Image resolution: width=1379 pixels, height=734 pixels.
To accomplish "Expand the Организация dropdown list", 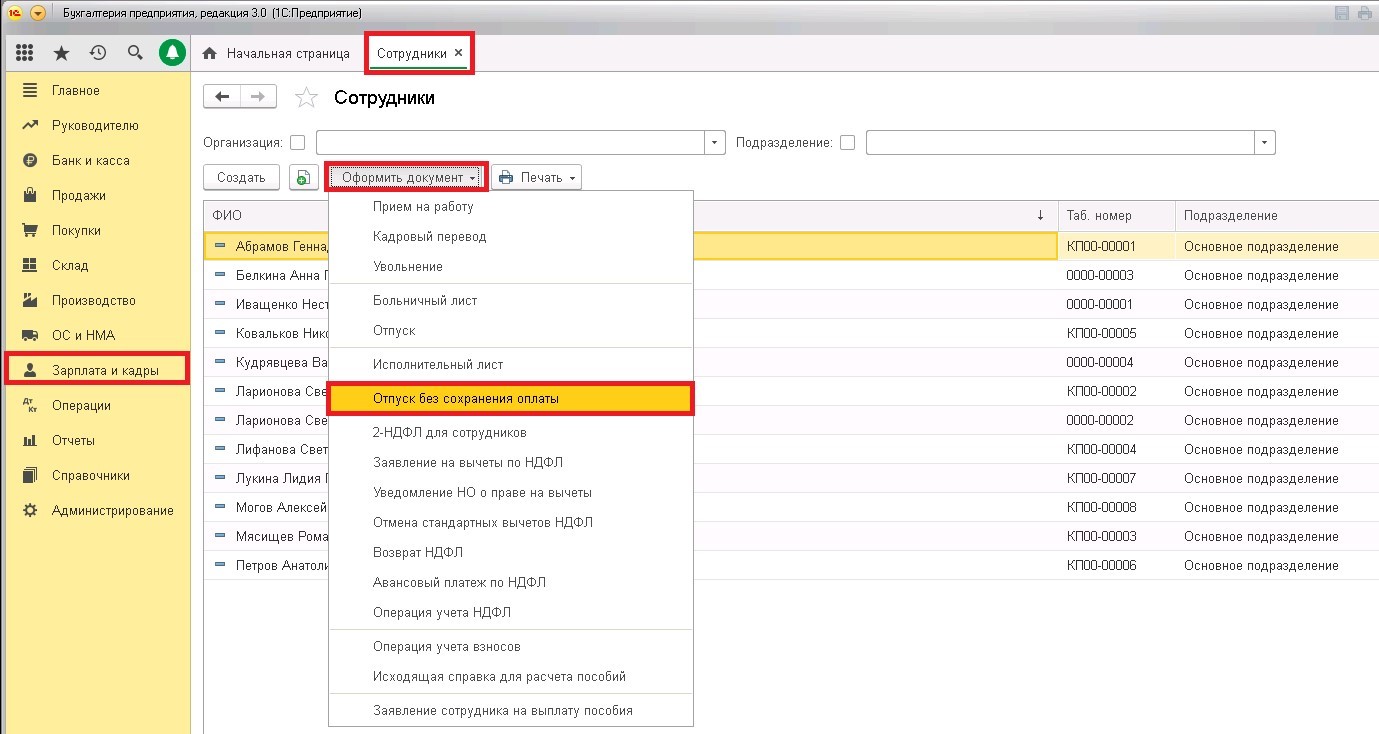I will pos(715,143).
